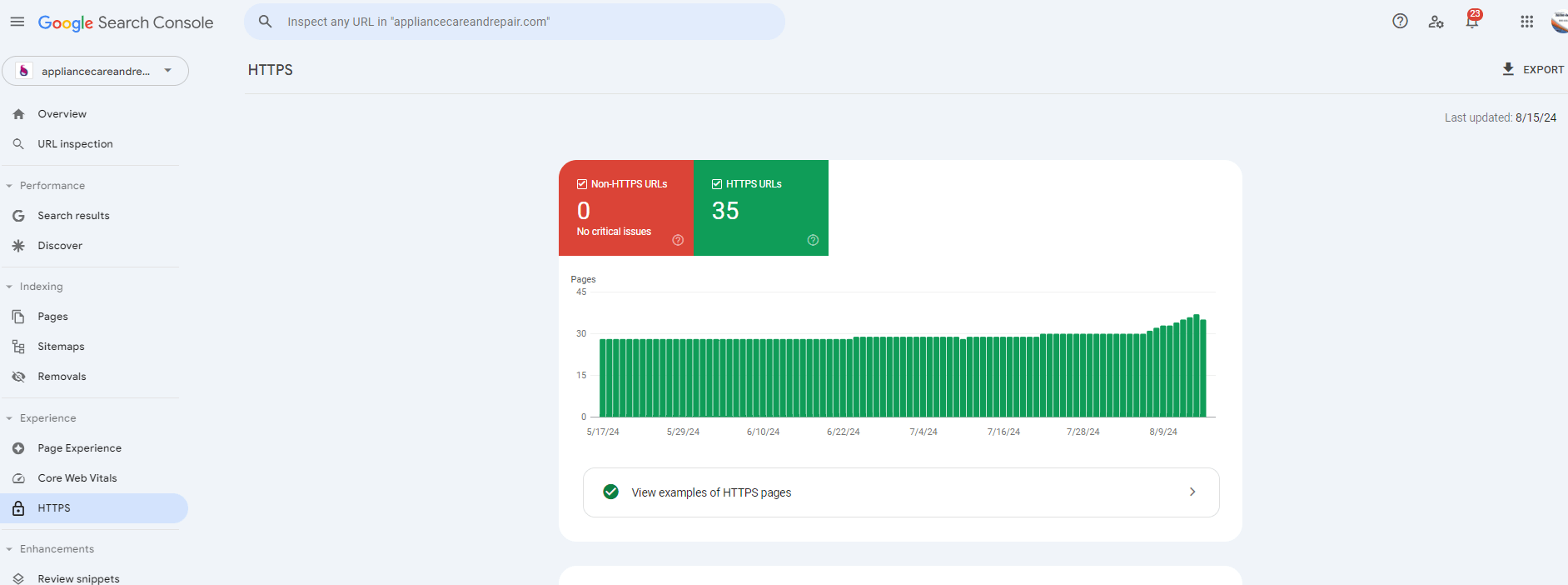Collapse the Performance section
Image resolution: width=1568 pixels, height=585 pixels.
[9, 186]
